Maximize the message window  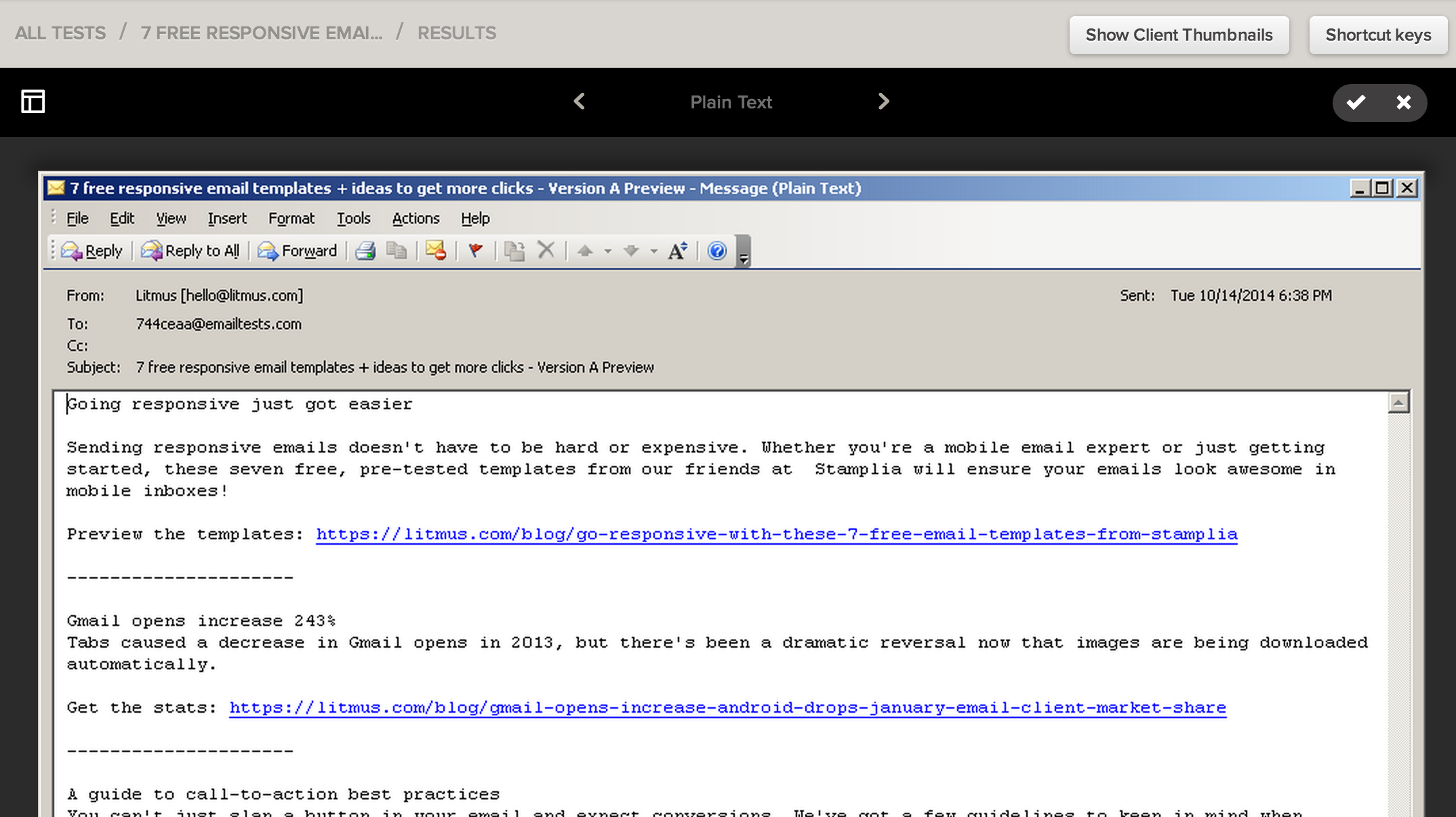[x=1383, y=188]
